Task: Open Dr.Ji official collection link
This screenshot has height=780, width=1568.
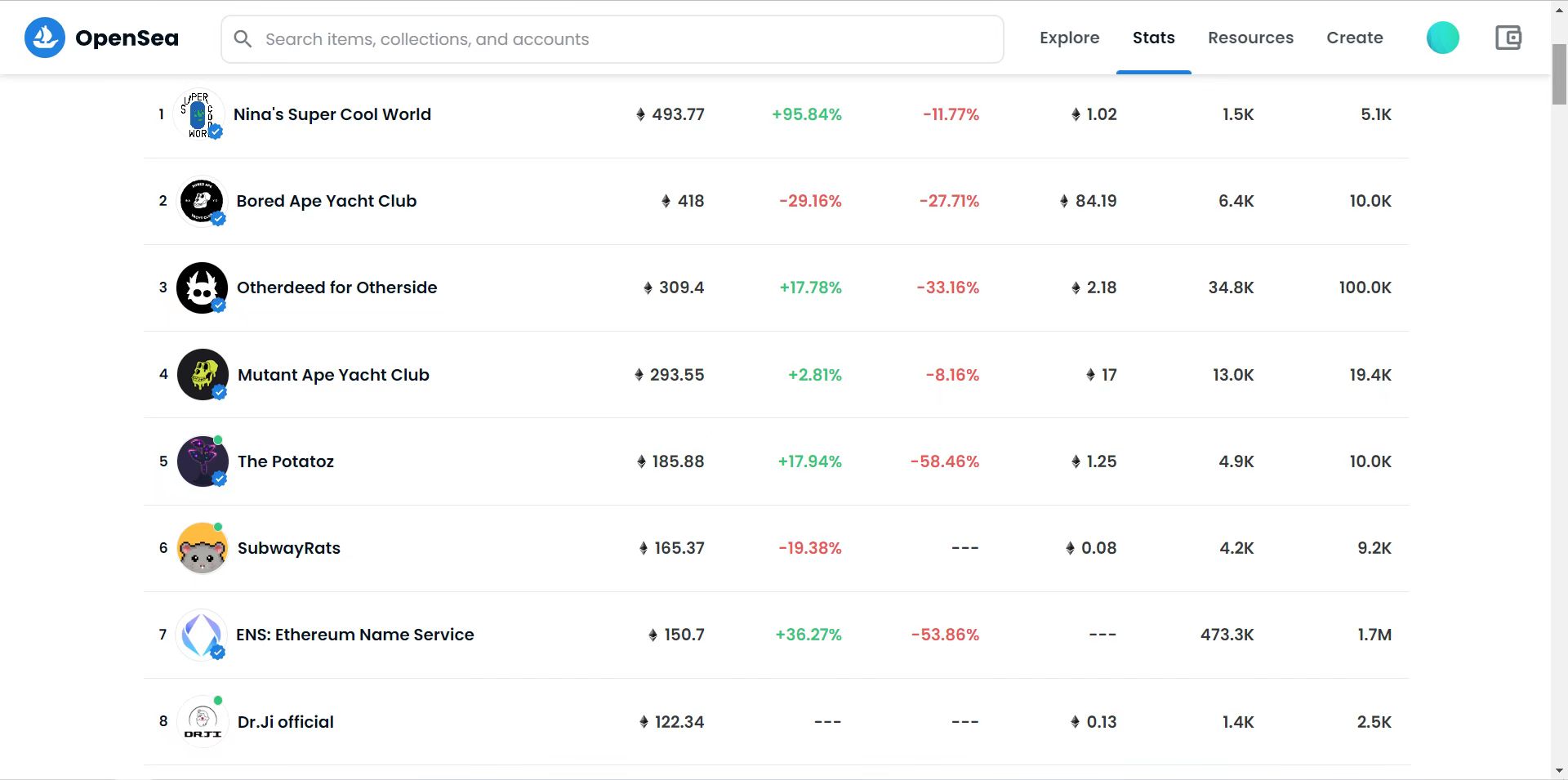Action: [x=286, y=722]
